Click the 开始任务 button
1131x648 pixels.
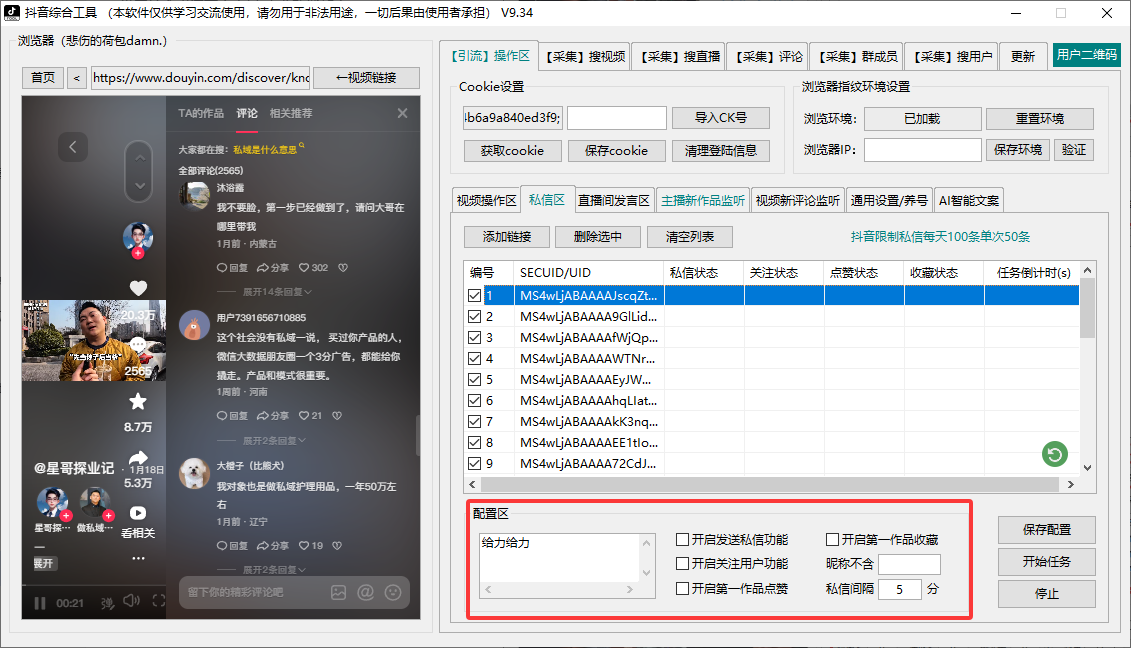[x=1046, y=562]
